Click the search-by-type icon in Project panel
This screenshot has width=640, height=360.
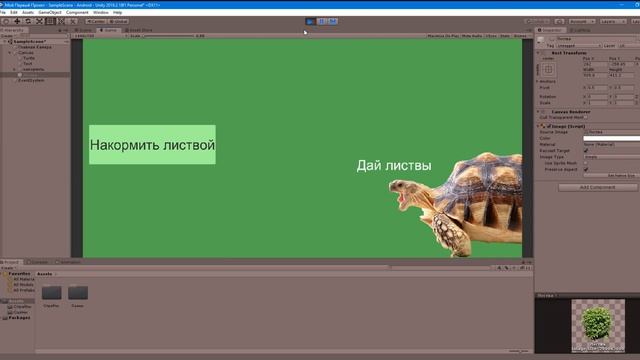click(499, 268)
